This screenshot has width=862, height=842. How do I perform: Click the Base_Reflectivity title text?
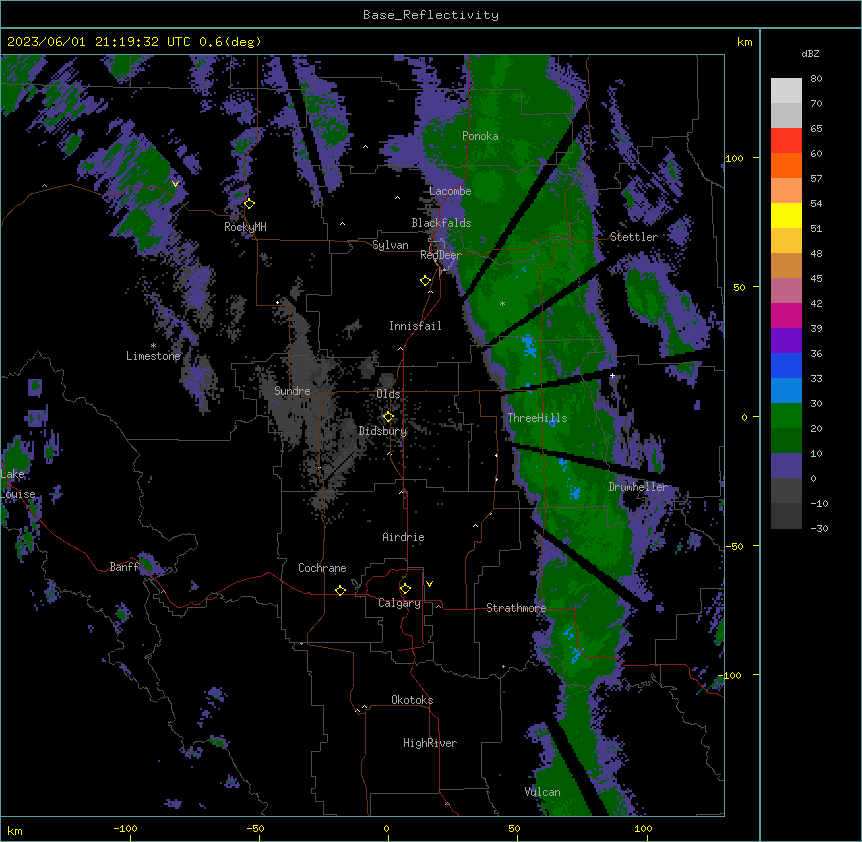tap(431, 15)
